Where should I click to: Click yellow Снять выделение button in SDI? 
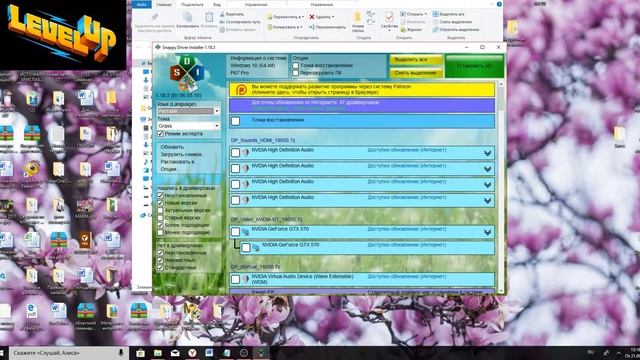(416, 73)
